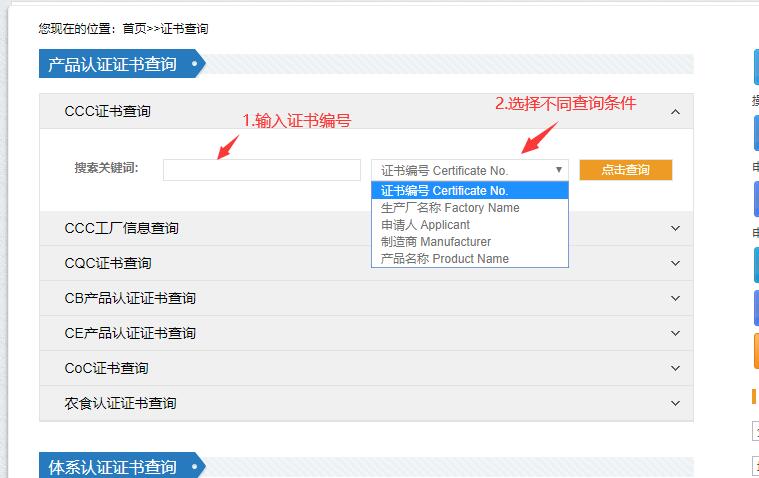Open the query condition dropdown box
This screenshot has height=478, width=759.
click(x=469, y=170)
